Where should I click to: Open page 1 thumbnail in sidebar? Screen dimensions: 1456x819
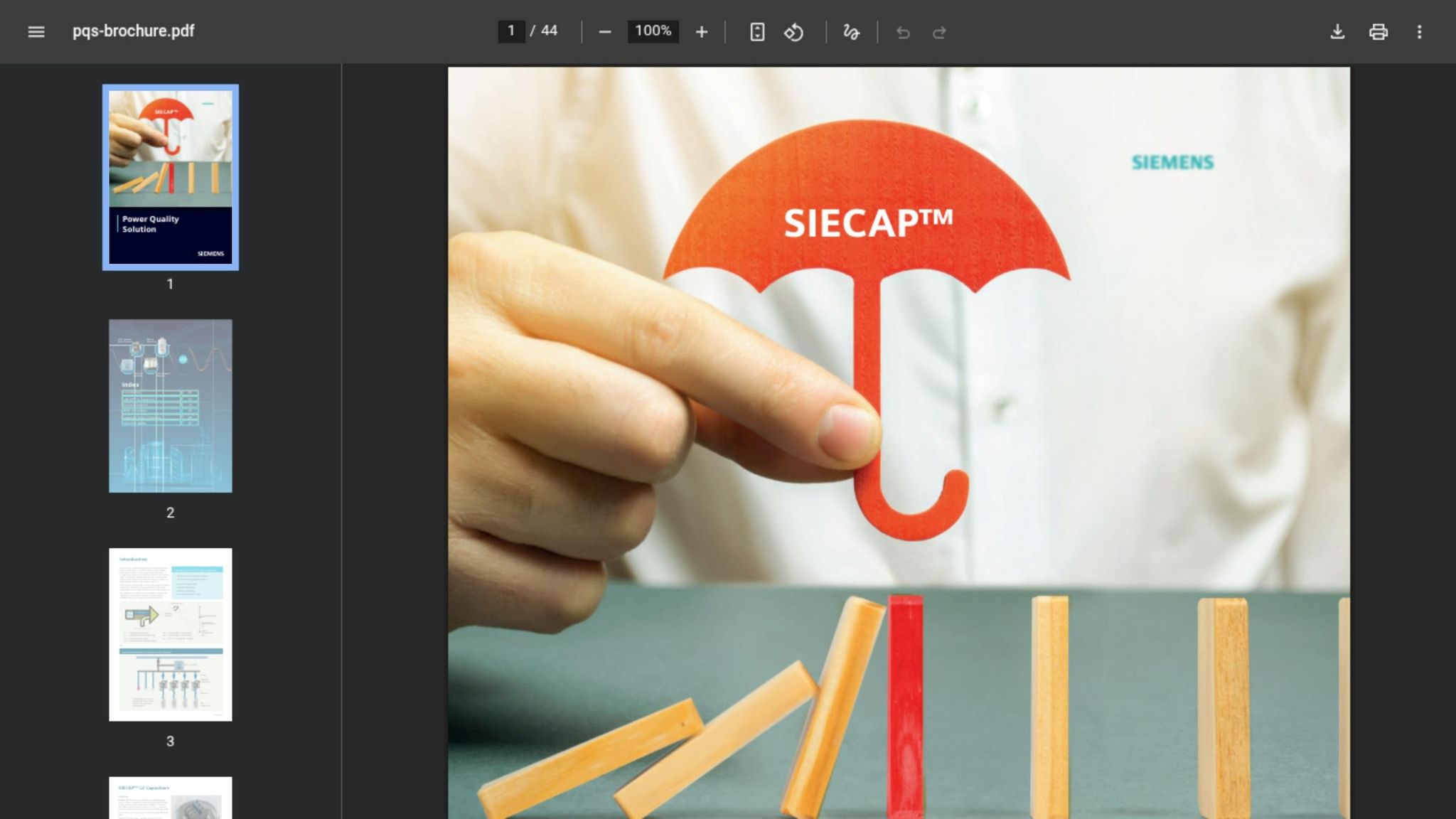tap(171, 177)
